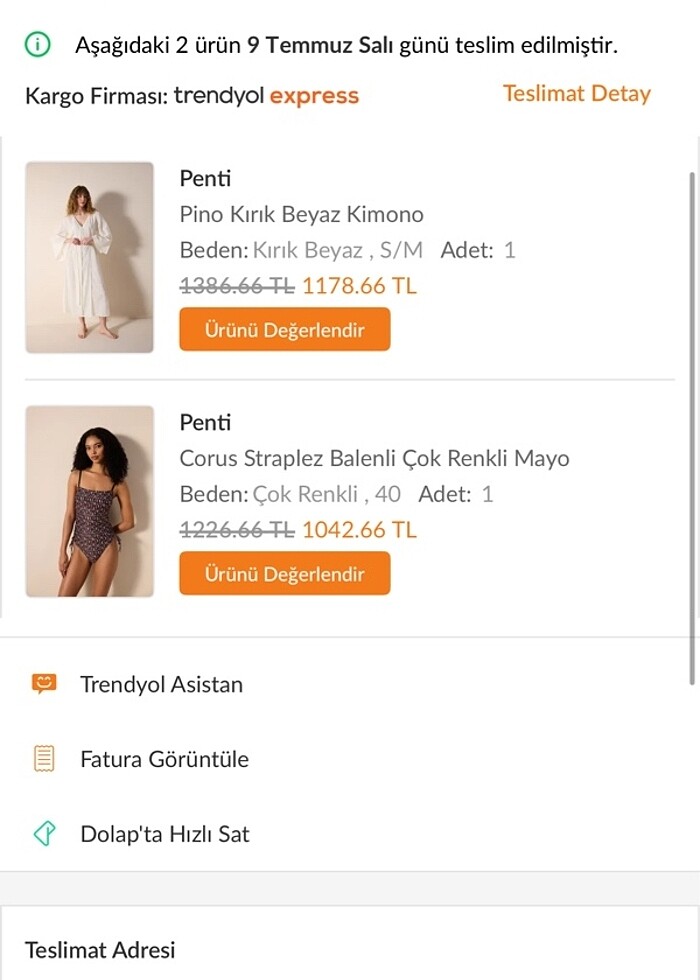Click the Trendyol Asistan label
Image resolution: width=700 pixels, height=980 pixels.
pos(161,685)
